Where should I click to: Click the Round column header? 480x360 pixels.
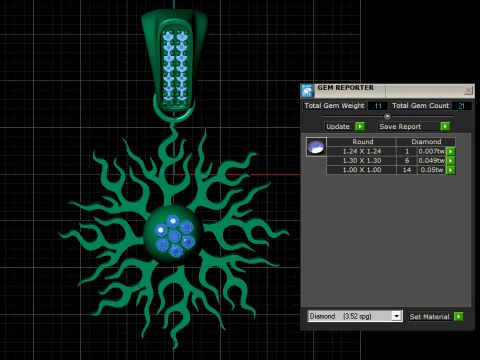(362, 142)
